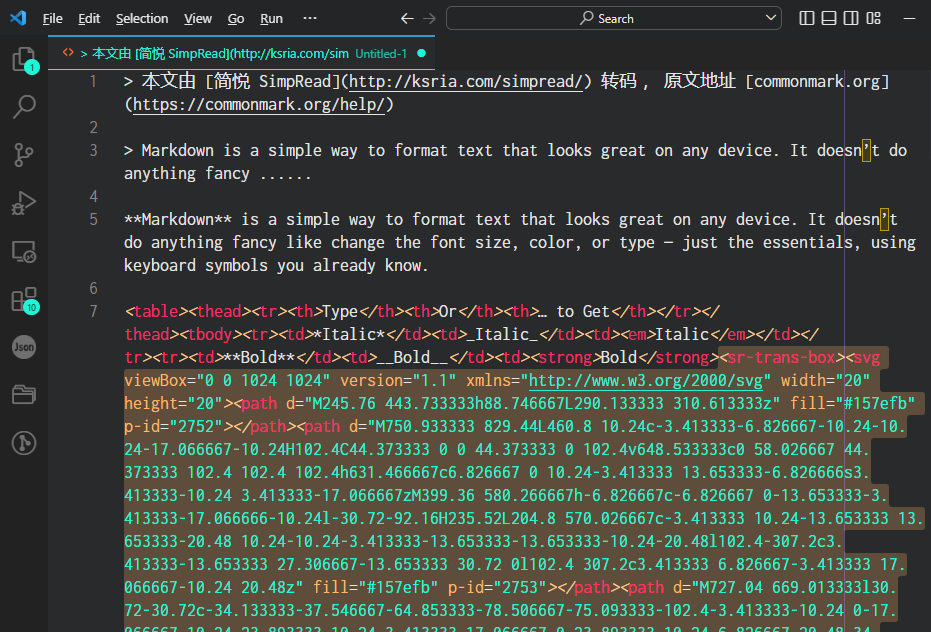
Task: Go forward with the right arrow
Action: click(x=429, y=18)
